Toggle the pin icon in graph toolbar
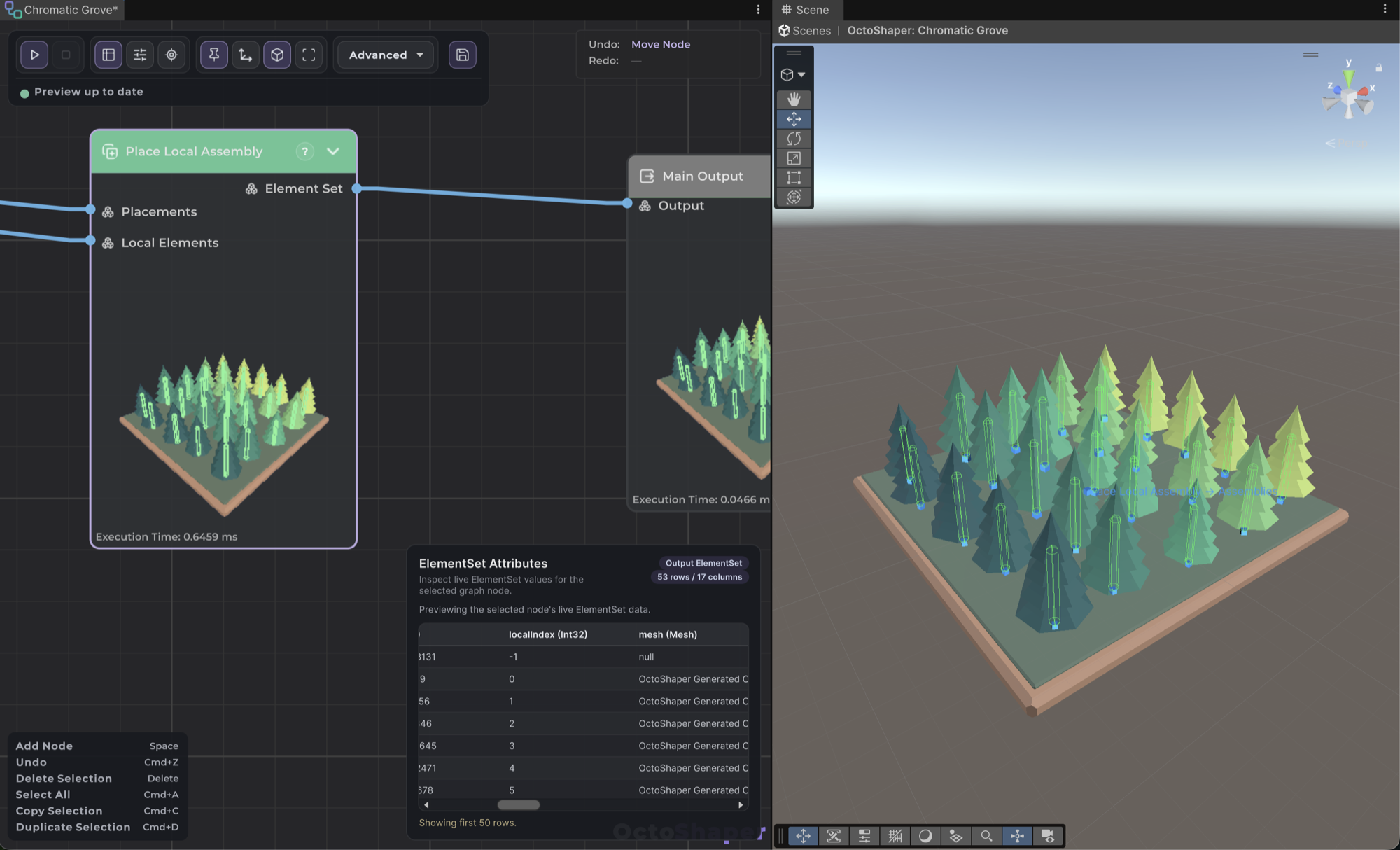 [214, 55]
